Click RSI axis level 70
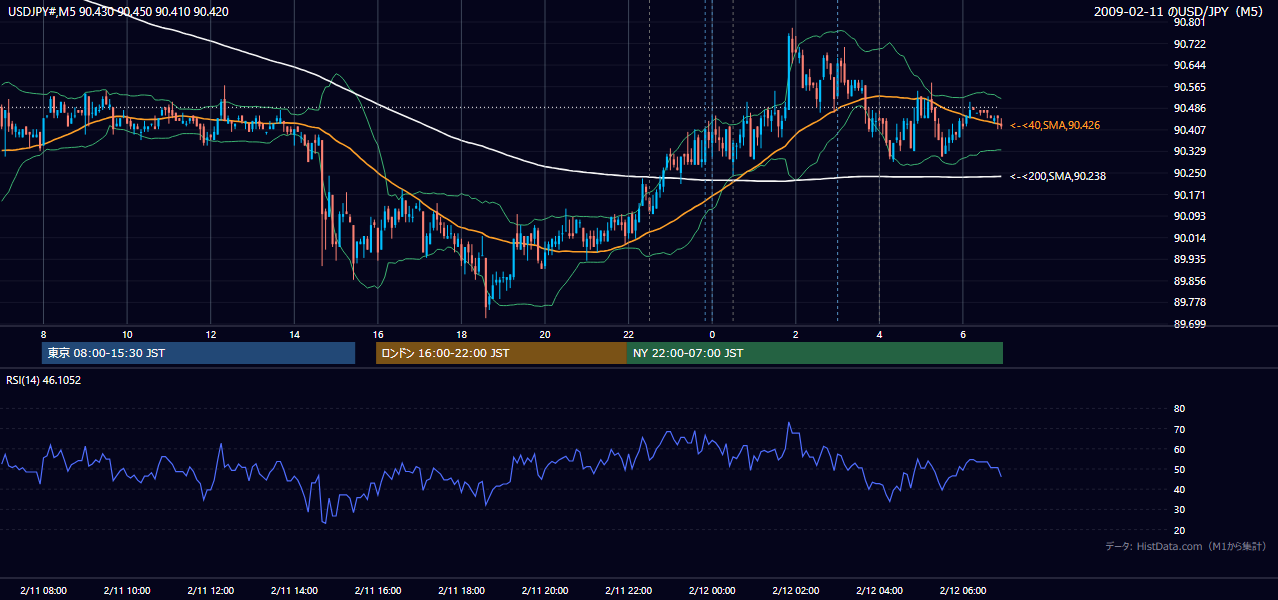 pos(1180,429)
